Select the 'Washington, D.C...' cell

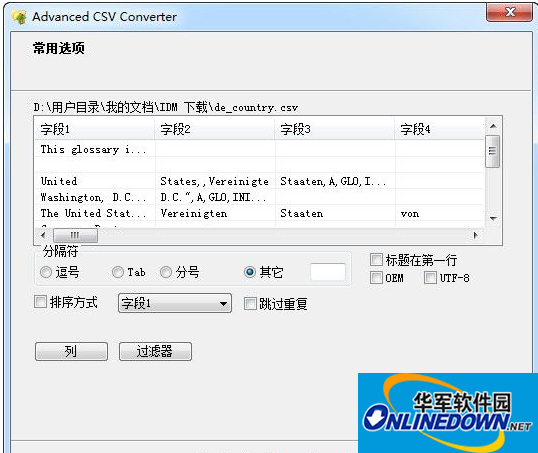95,197
